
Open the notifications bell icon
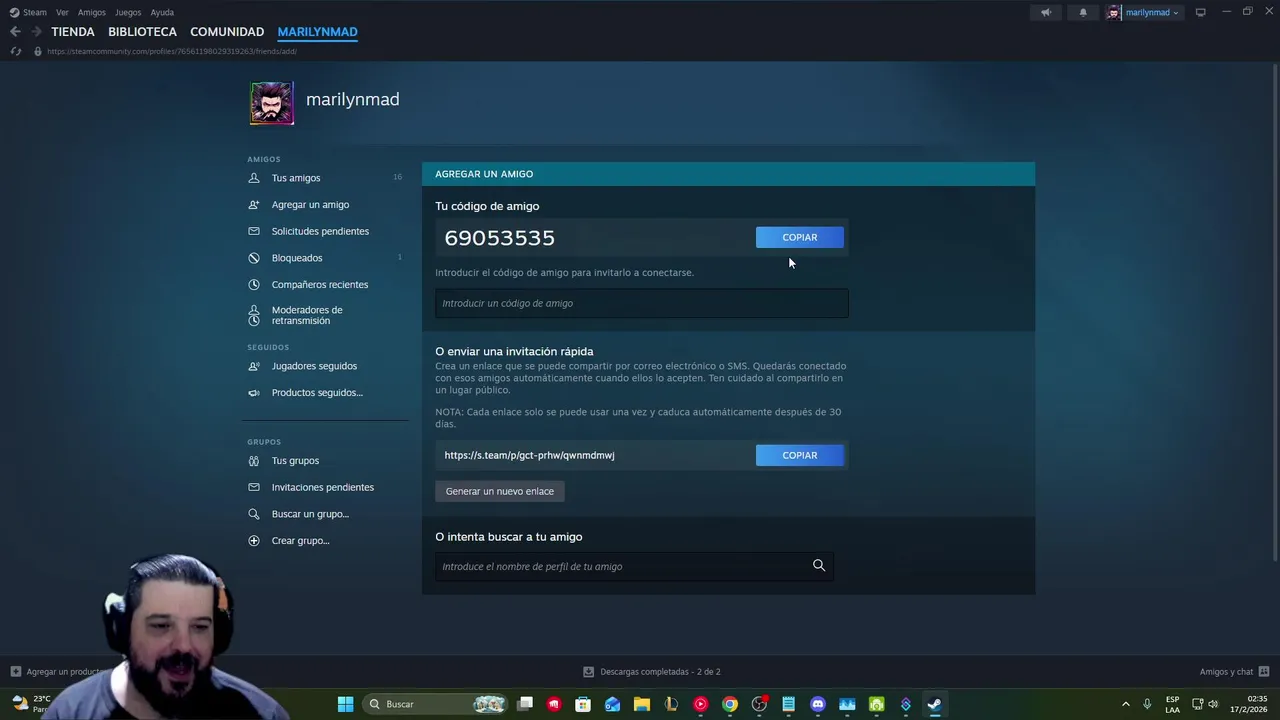(1083, 12)
